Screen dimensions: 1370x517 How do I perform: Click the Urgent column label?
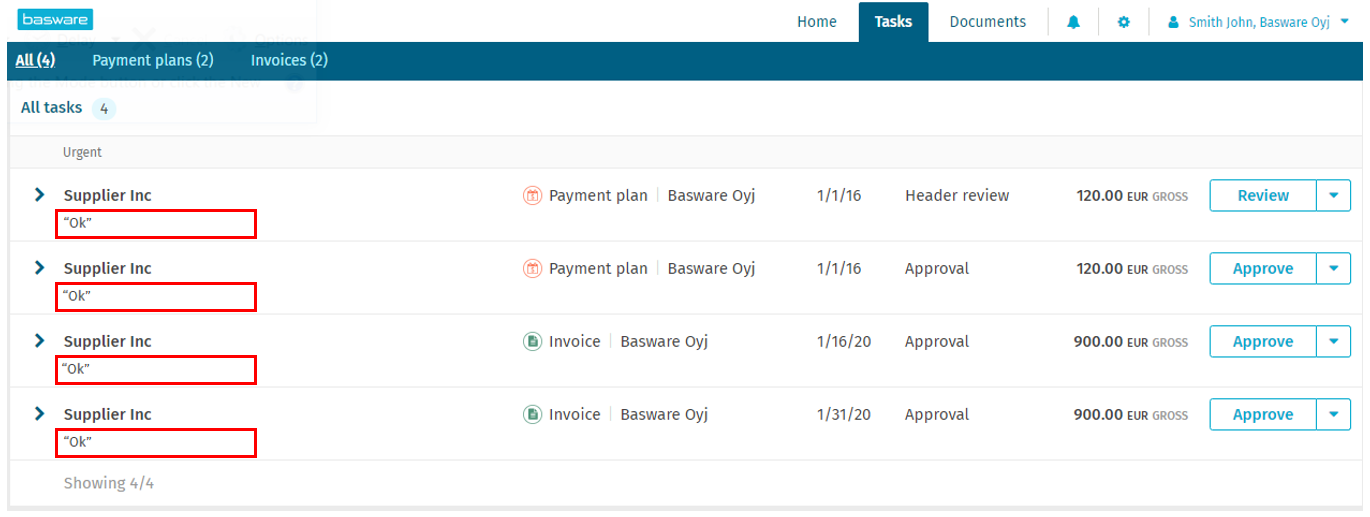[83, 153]
